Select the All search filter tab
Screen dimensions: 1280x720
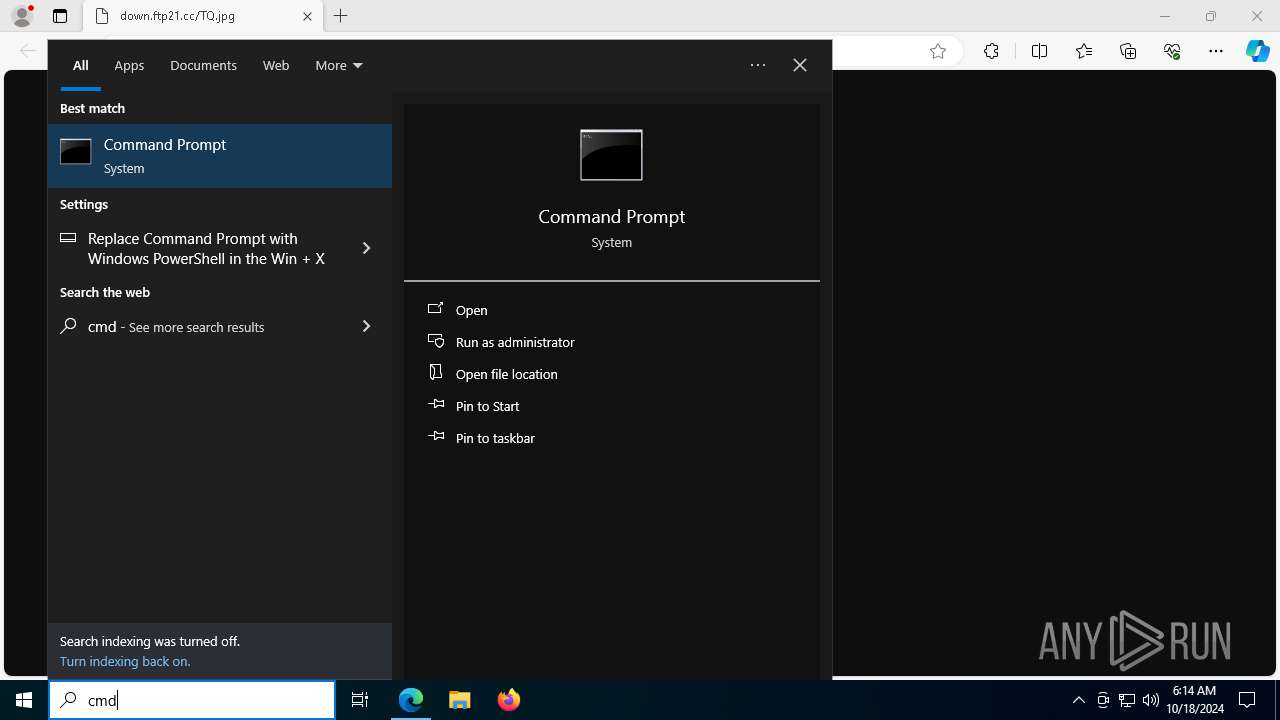point(81,65)
